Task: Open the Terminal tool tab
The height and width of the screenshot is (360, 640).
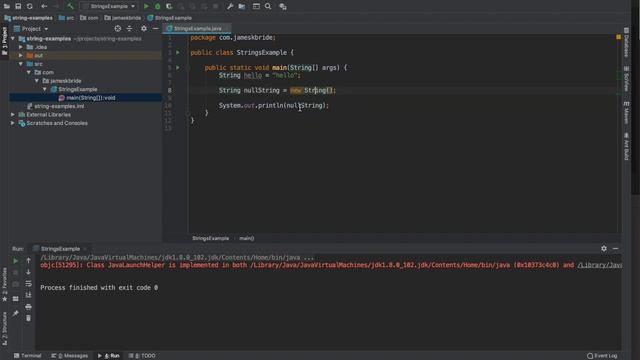Action: tap(28, 356)
